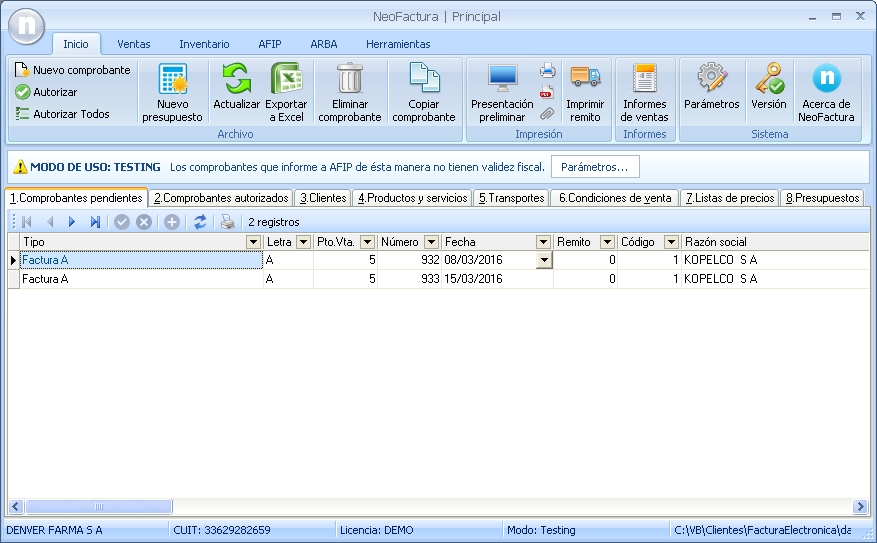877x543 pixels.
Task: Open the Tipo column filter dropdown
Action: pyautogui.click(x=253, y=242)
